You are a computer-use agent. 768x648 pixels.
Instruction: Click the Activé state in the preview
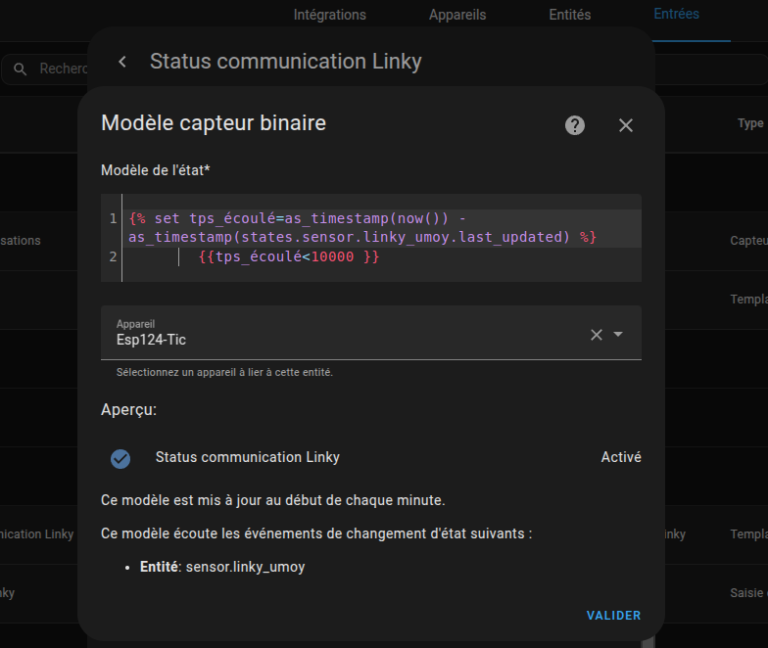620,457
